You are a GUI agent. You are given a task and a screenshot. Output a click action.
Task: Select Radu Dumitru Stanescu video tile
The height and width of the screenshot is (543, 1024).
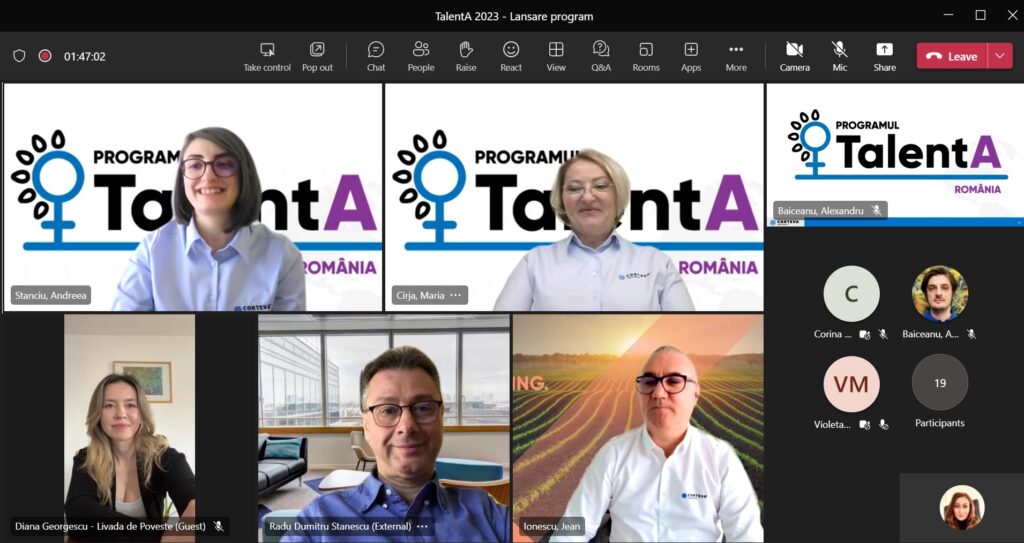384,428
